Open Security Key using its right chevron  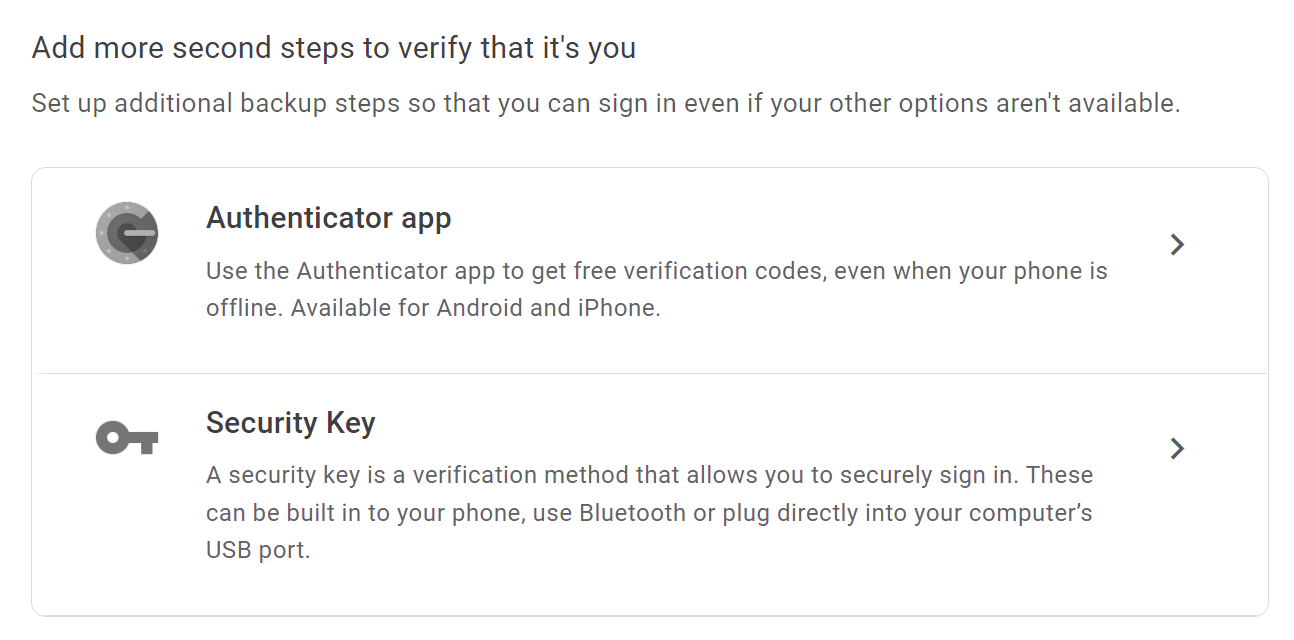point(1177,449)
